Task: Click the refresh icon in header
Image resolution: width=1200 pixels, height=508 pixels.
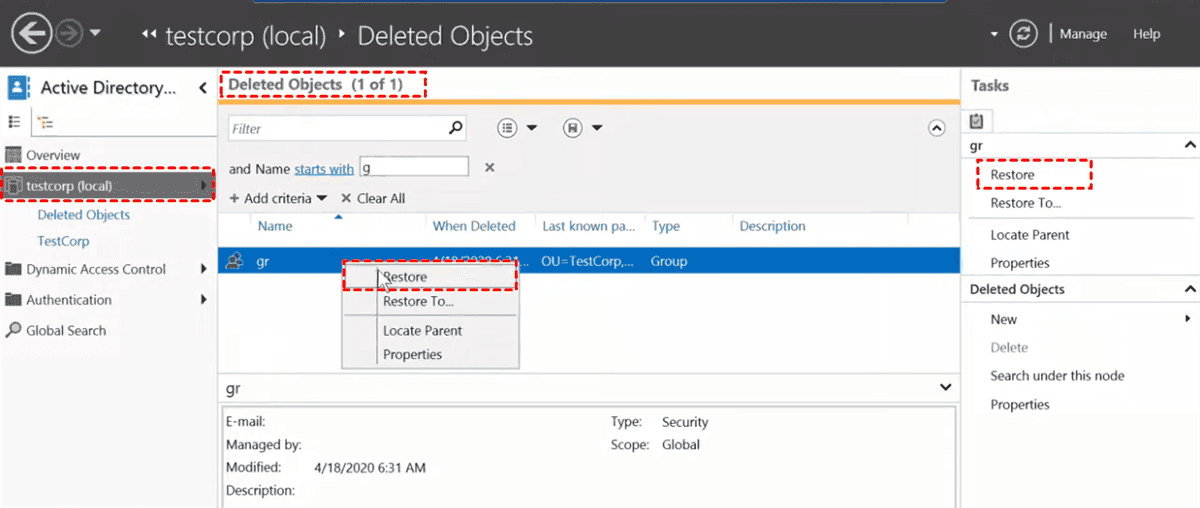Action: [x=1023, y=34]
